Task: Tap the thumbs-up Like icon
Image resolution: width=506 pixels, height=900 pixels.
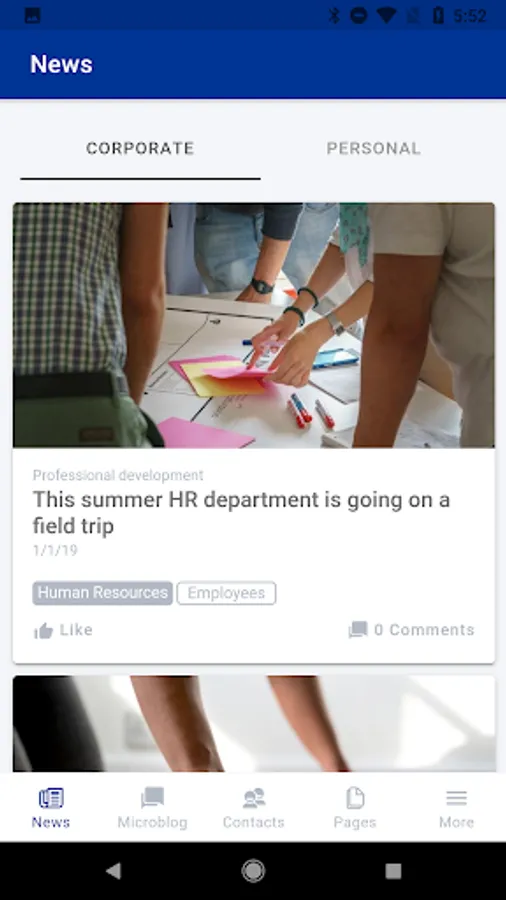Action: point(43,631)
